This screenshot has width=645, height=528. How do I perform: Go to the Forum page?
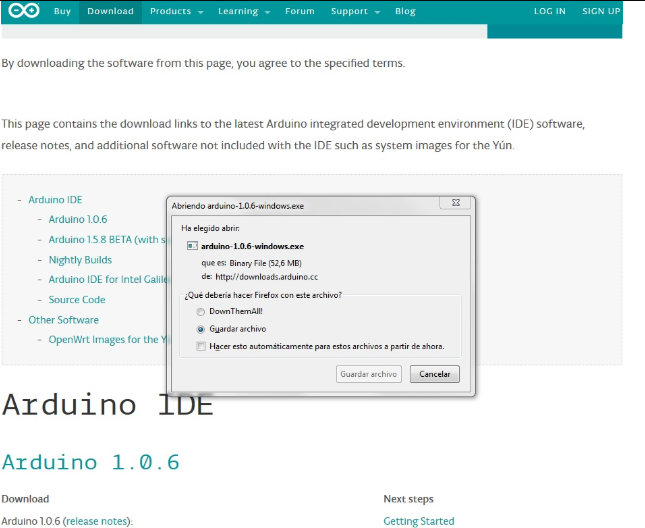(300, 12)
